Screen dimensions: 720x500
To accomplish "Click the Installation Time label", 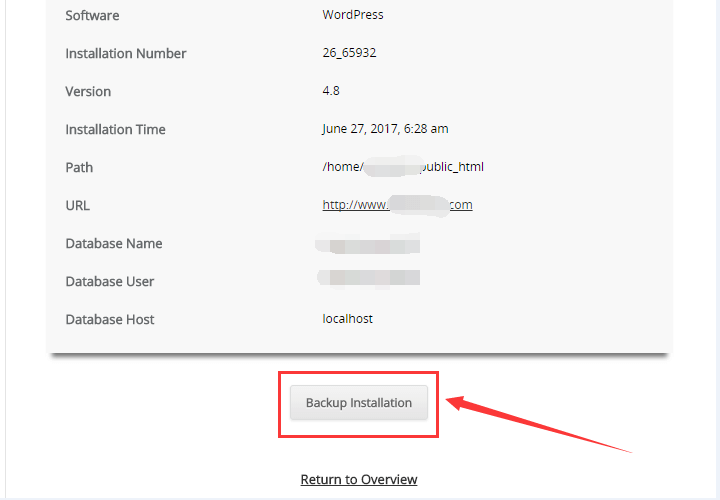I will [x=115, y=129].
